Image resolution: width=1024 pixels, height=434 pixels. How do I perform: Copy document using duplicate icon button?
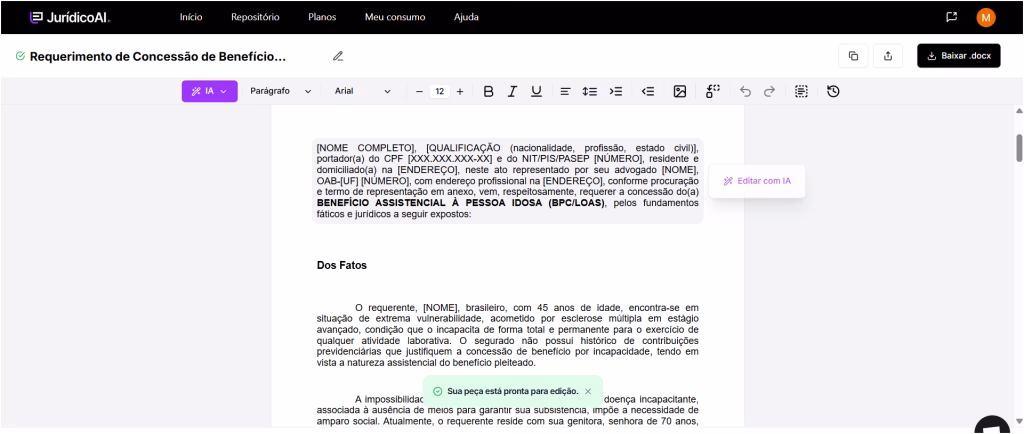(853, 56)
